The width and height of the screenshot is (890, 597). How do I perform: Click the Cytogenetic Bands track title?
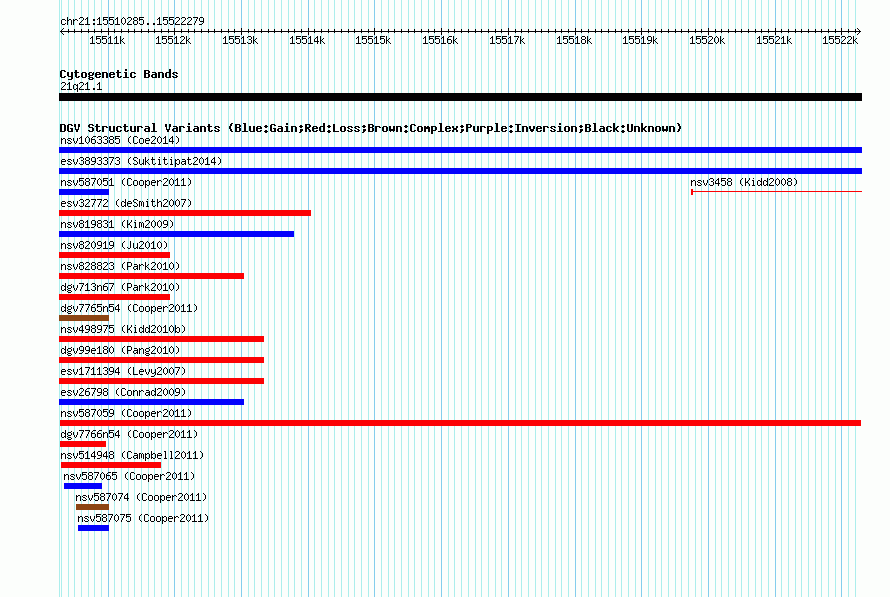point(119,74)
